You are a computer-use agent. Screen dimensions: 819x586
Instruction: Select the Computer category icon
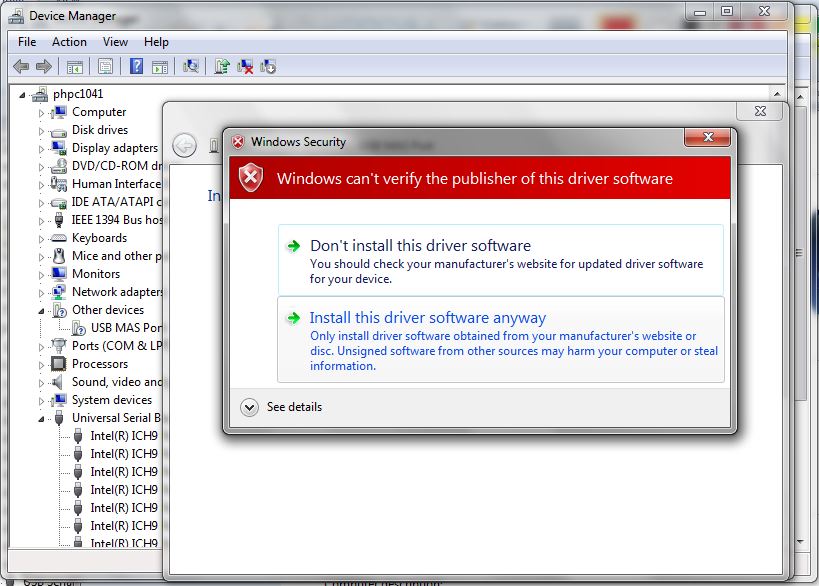59,112
